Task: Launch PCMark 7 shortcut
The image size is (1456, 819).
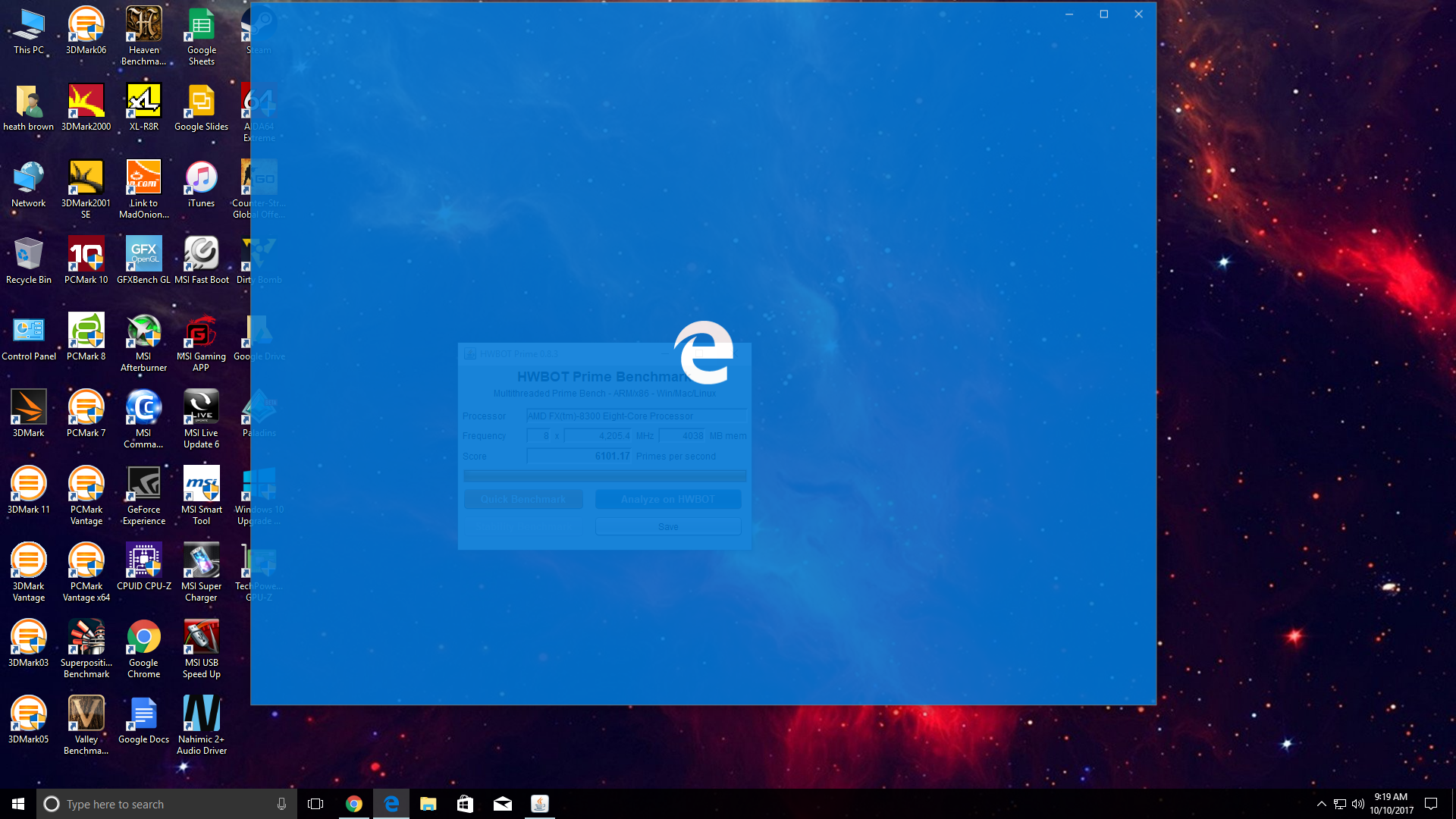Action: [86, 415]
